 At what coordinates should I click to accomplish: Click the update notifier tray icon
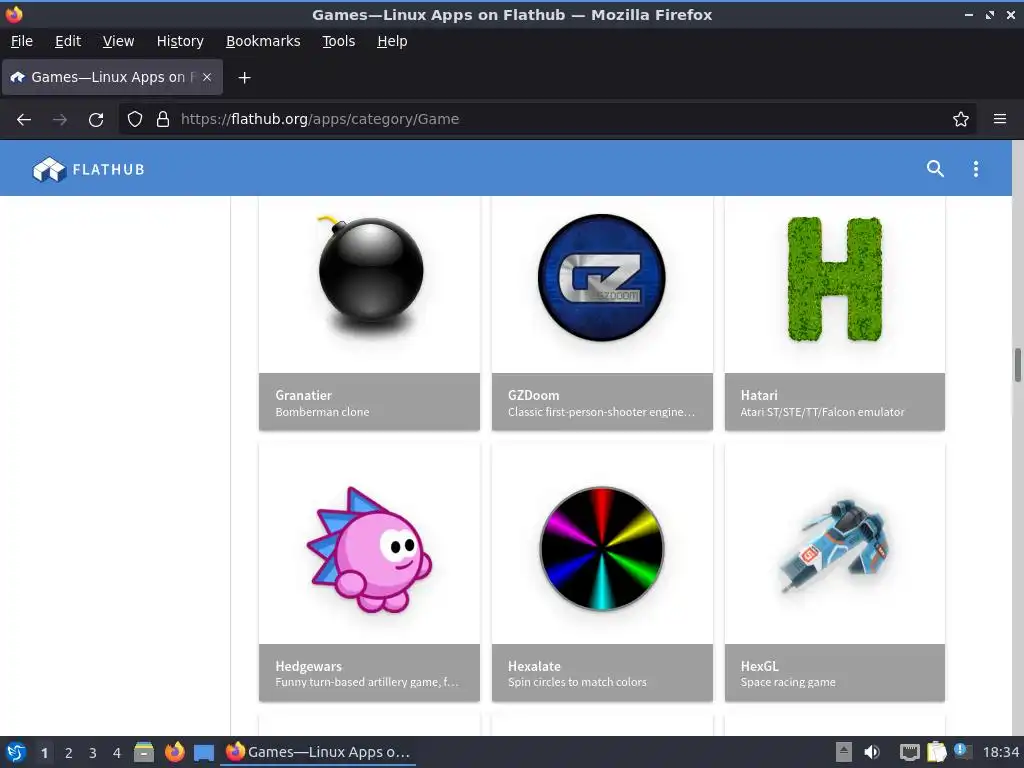[963, 751]
